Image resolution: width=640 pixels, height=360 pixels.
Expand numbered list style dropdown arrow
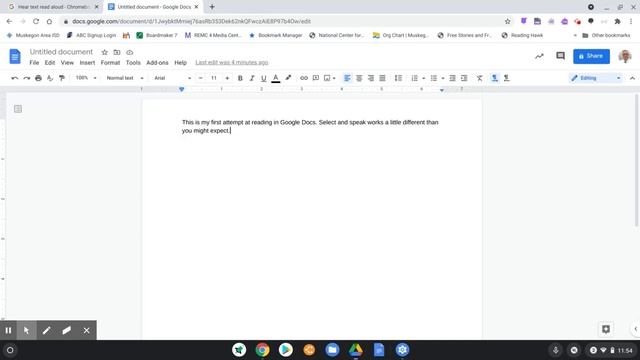tap(424, 78)
